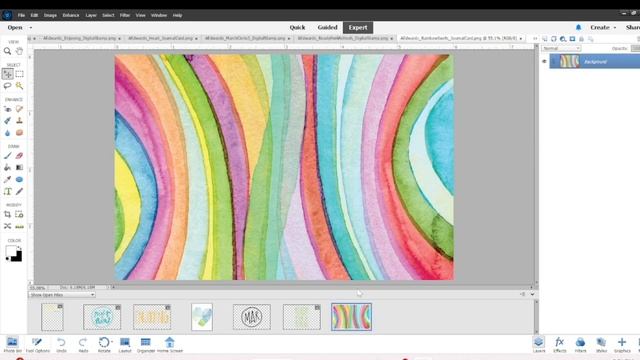
Task: Launch the Organizer
Action: coord(146,344)
